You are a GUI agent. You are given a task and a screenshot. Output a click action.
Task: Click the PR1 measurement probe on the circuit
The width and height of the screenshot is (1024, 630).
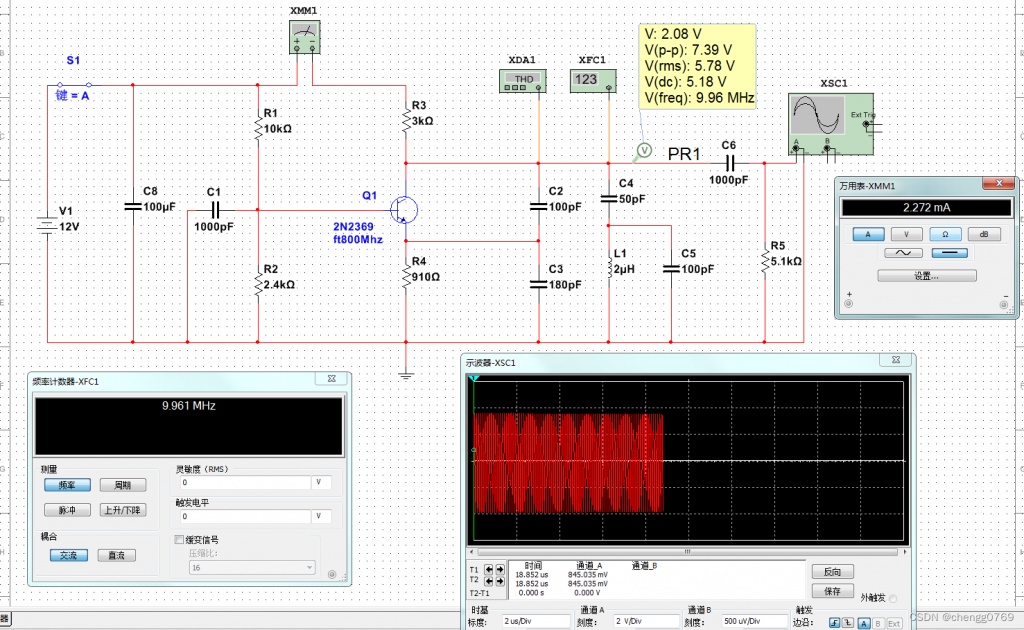tap(644, 152)
